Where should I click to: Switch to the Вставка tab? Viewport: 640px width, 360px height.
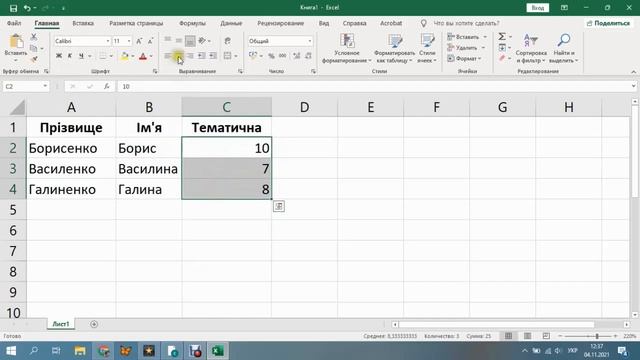[83, 23]
